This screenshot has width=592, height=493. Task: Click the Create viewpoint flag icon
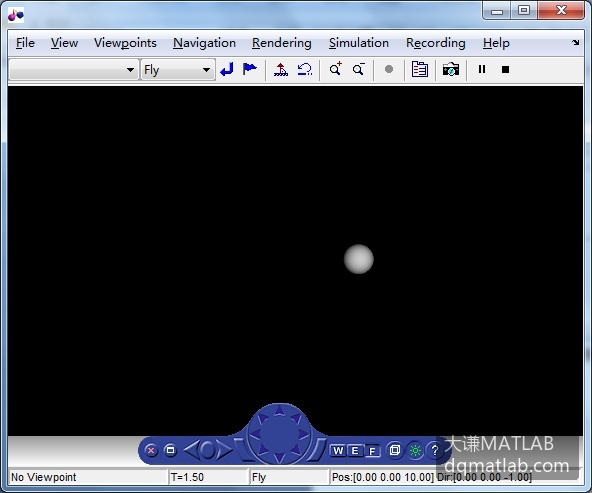250,69
